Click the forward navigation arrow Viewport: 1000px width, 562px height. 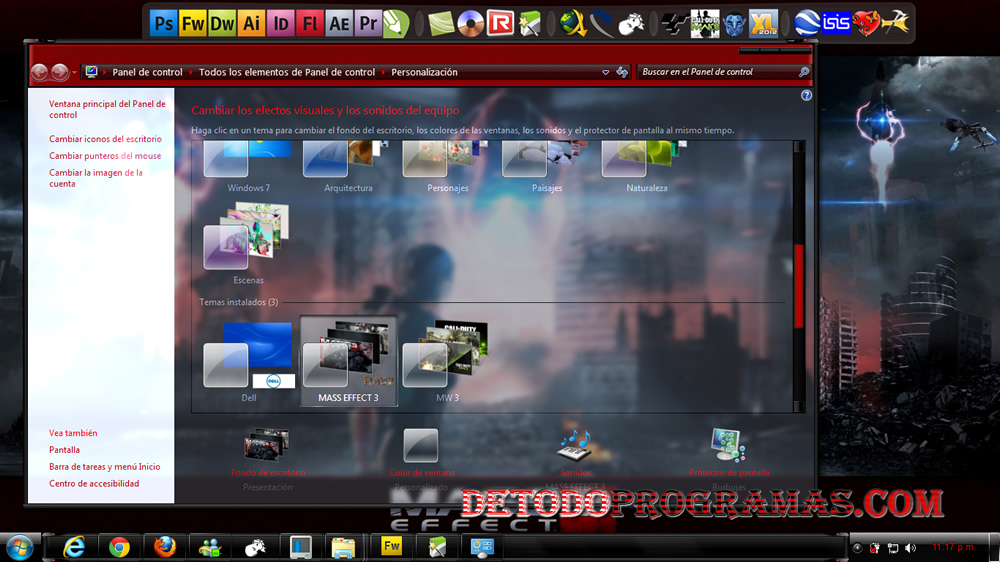coord(59,72)
